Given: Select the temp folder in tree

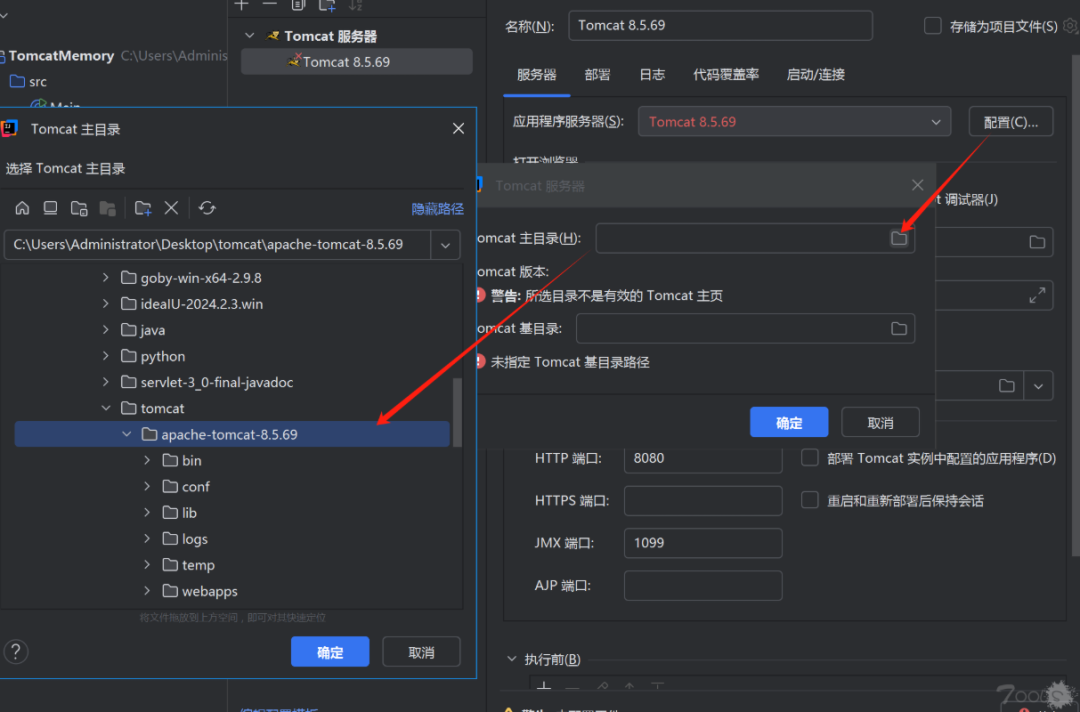Looking at the screenshot, I should (189, 565).
